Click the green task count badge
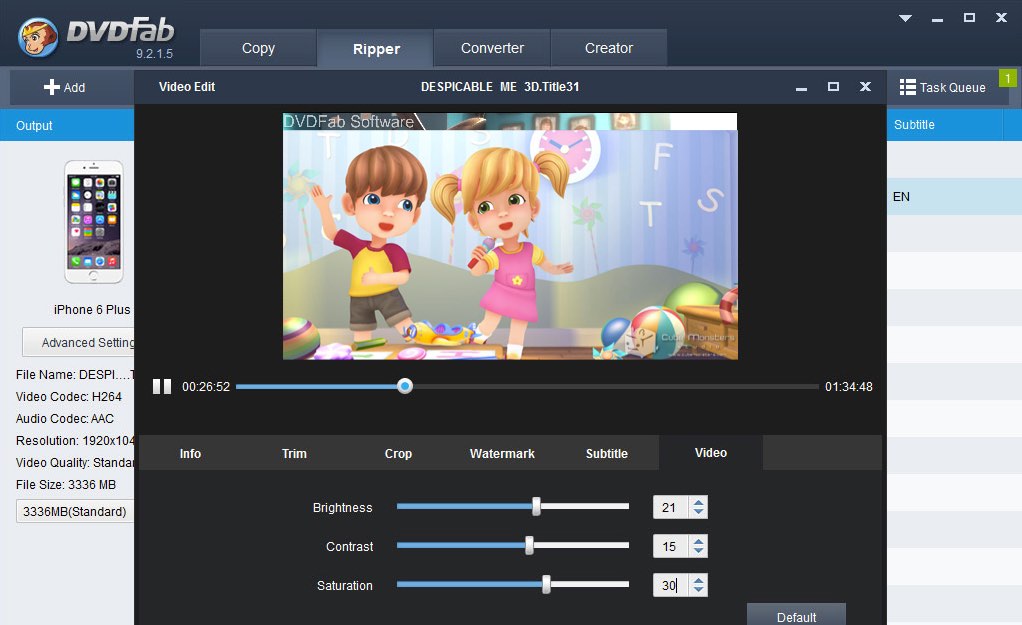 point(1008,78)
